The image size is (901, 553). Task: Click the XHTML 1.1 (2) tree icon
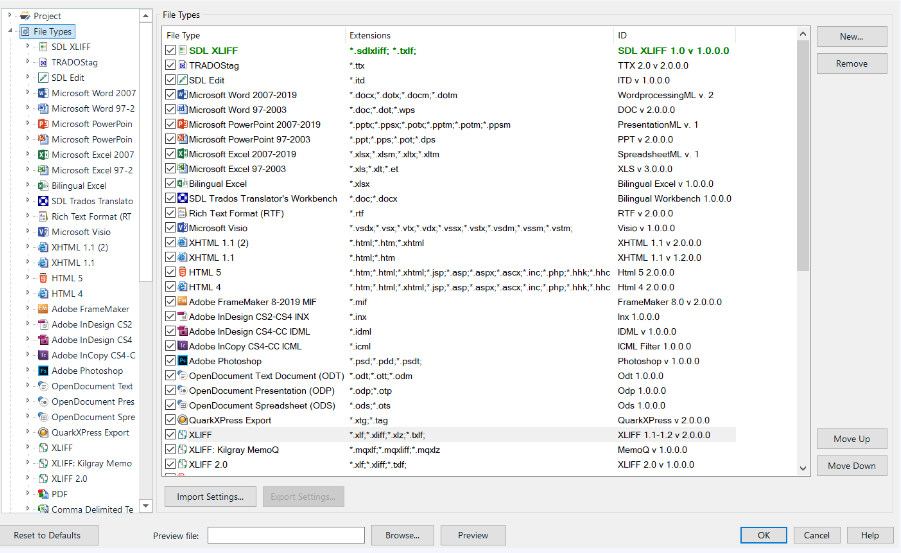pos(43,247)
